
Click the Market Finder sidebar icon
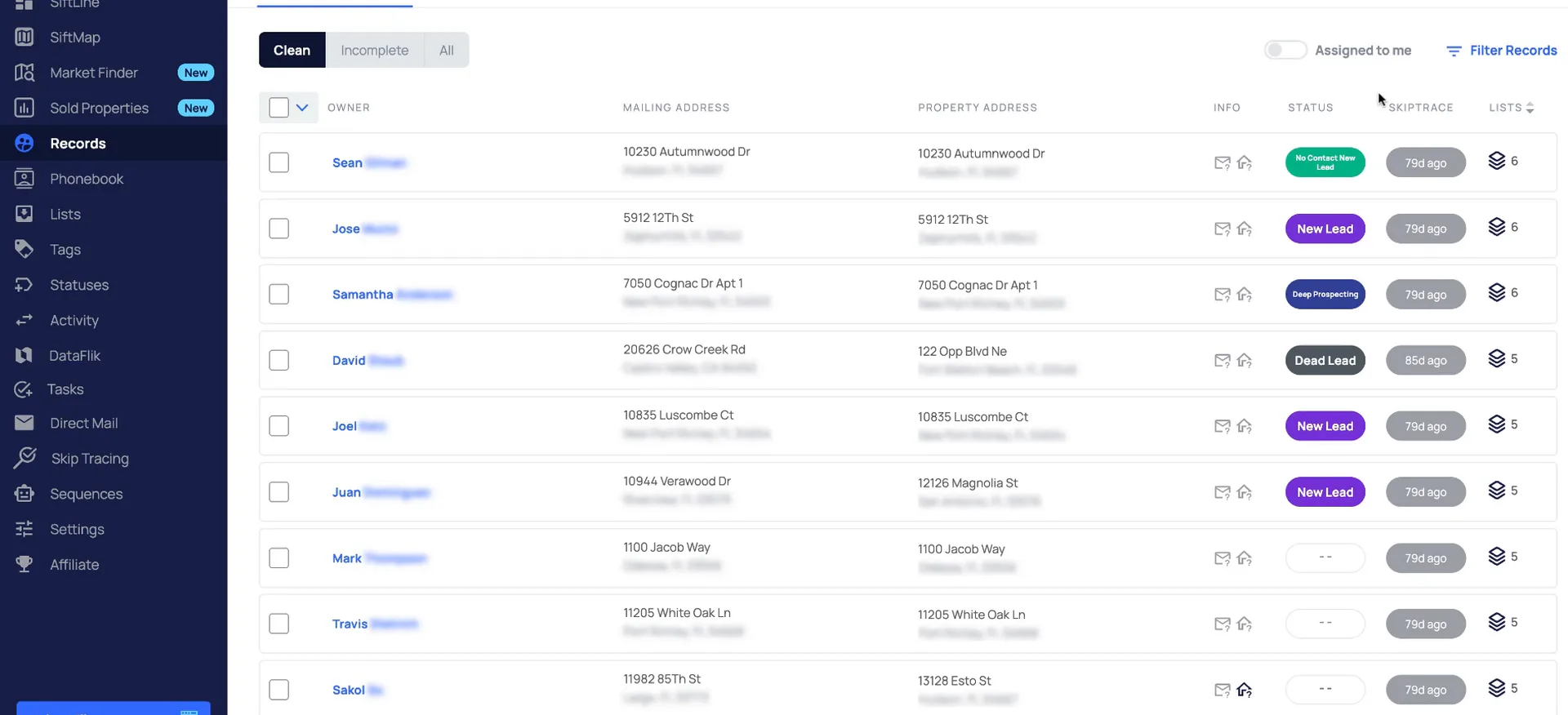pos(24,73)
